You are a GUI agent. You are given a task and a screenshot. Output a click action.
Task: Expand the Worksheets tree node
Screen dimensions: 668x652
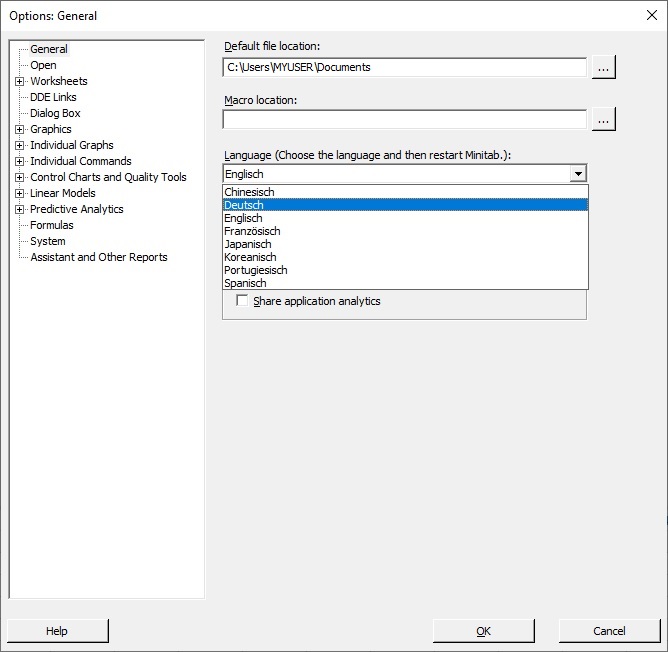(19, 81)
